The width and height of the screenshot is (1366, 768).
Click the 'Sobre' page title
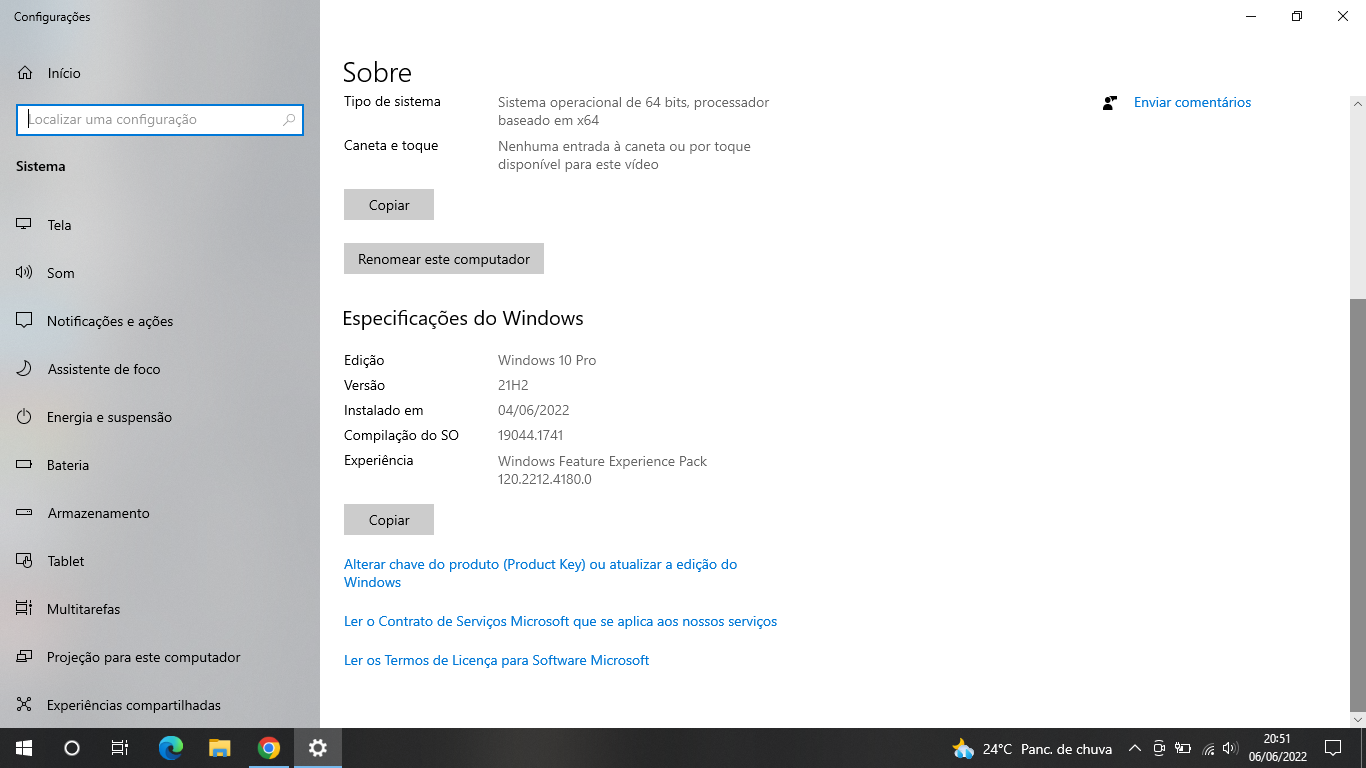pos(377,72)
